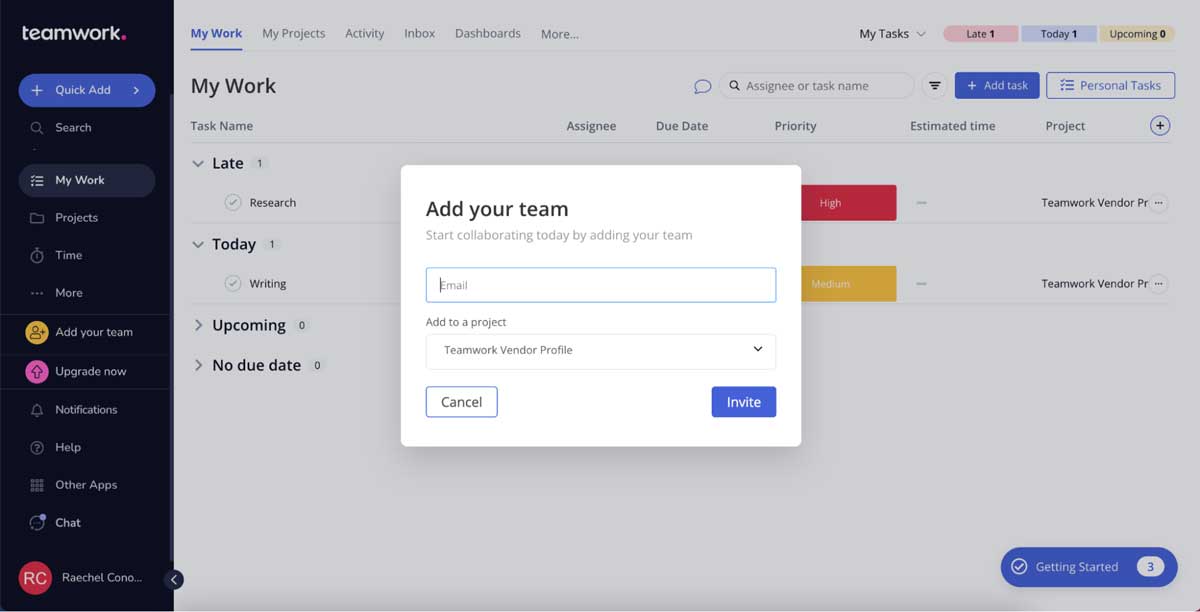Click inside the Email input field
1200x612 pixels.
tap(600, 284)
